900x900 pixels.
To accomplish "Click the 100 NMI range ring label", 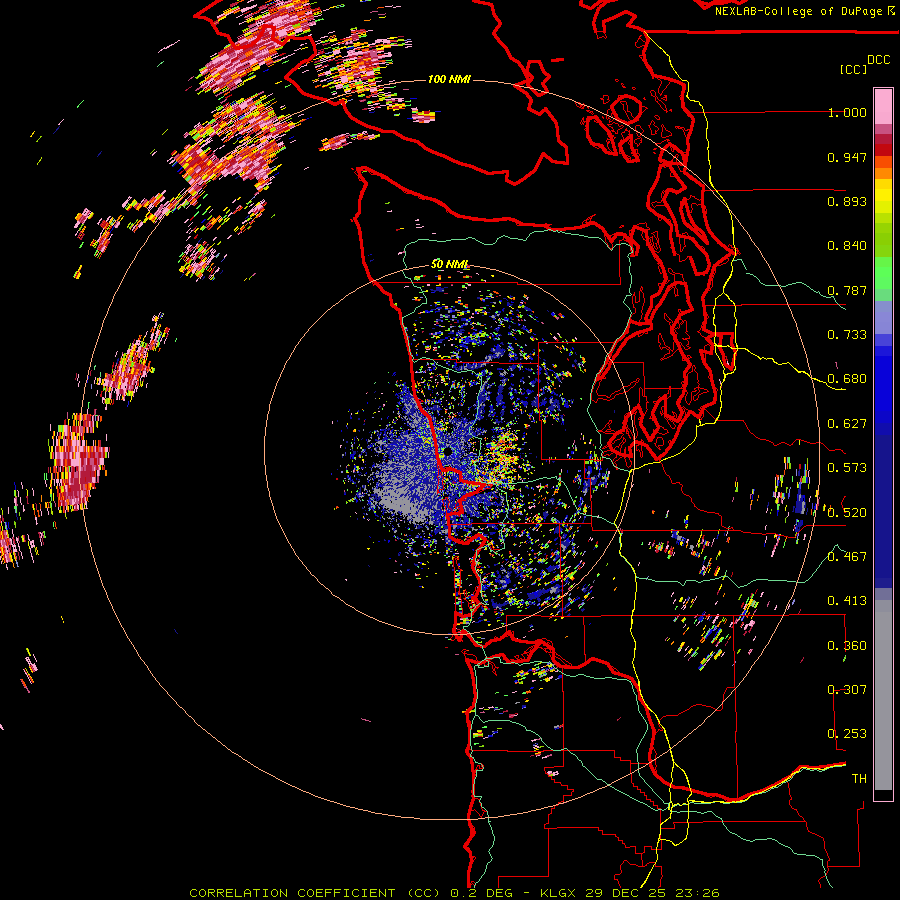I will coord(449,79).
